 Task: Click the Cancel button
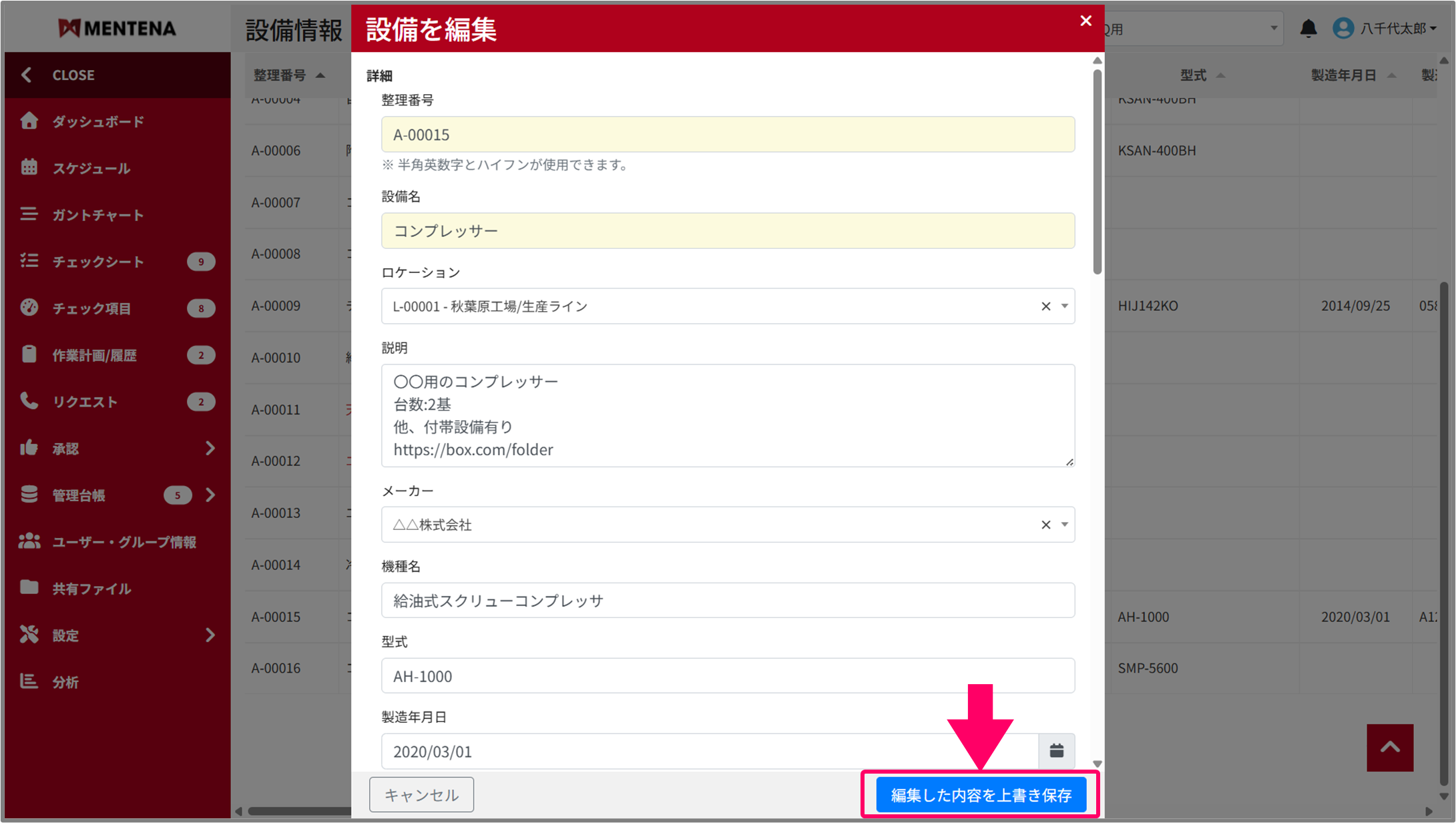tap(421, 794)
